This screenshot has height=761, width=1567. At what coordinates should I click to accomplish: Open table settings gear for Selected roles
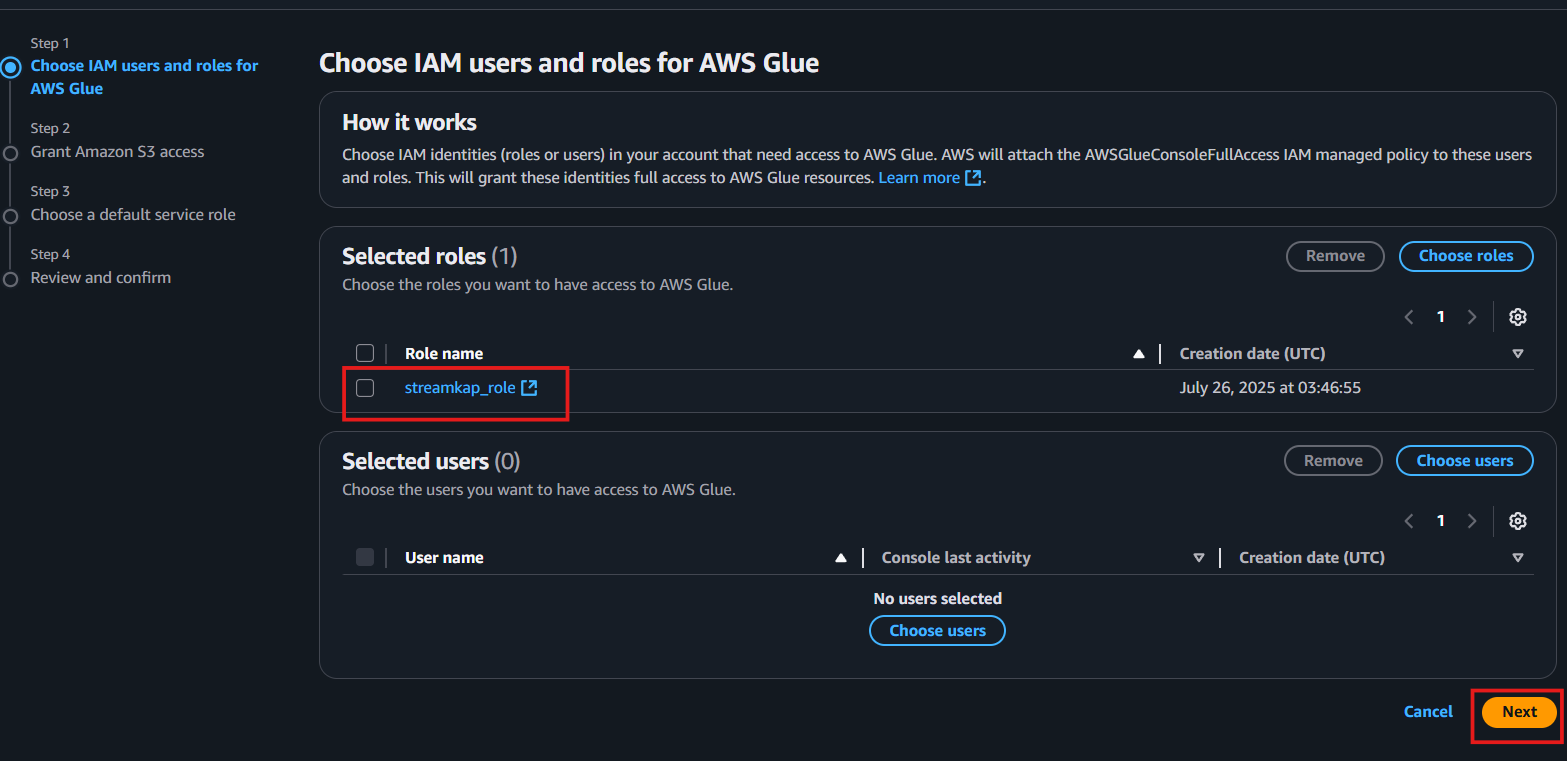(x=1517, y=317)
